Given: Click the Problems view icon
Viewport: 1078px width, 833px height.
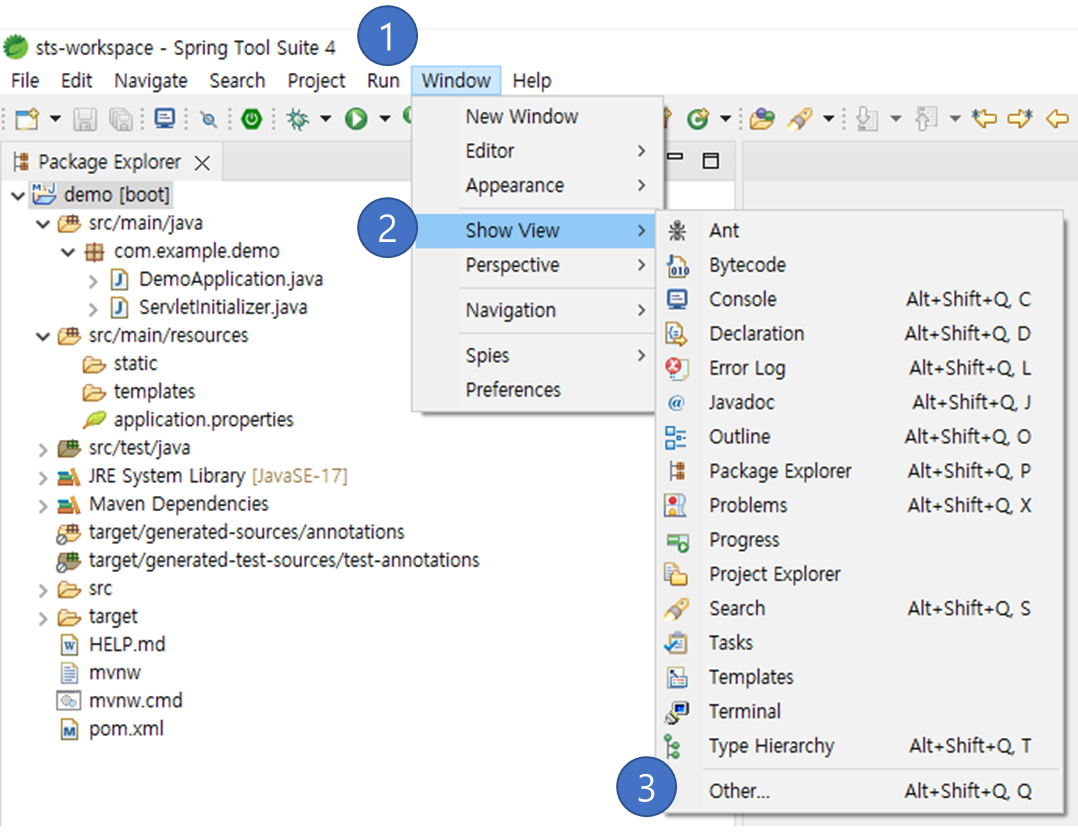Looking at the screenshot, I should (676, 505).
